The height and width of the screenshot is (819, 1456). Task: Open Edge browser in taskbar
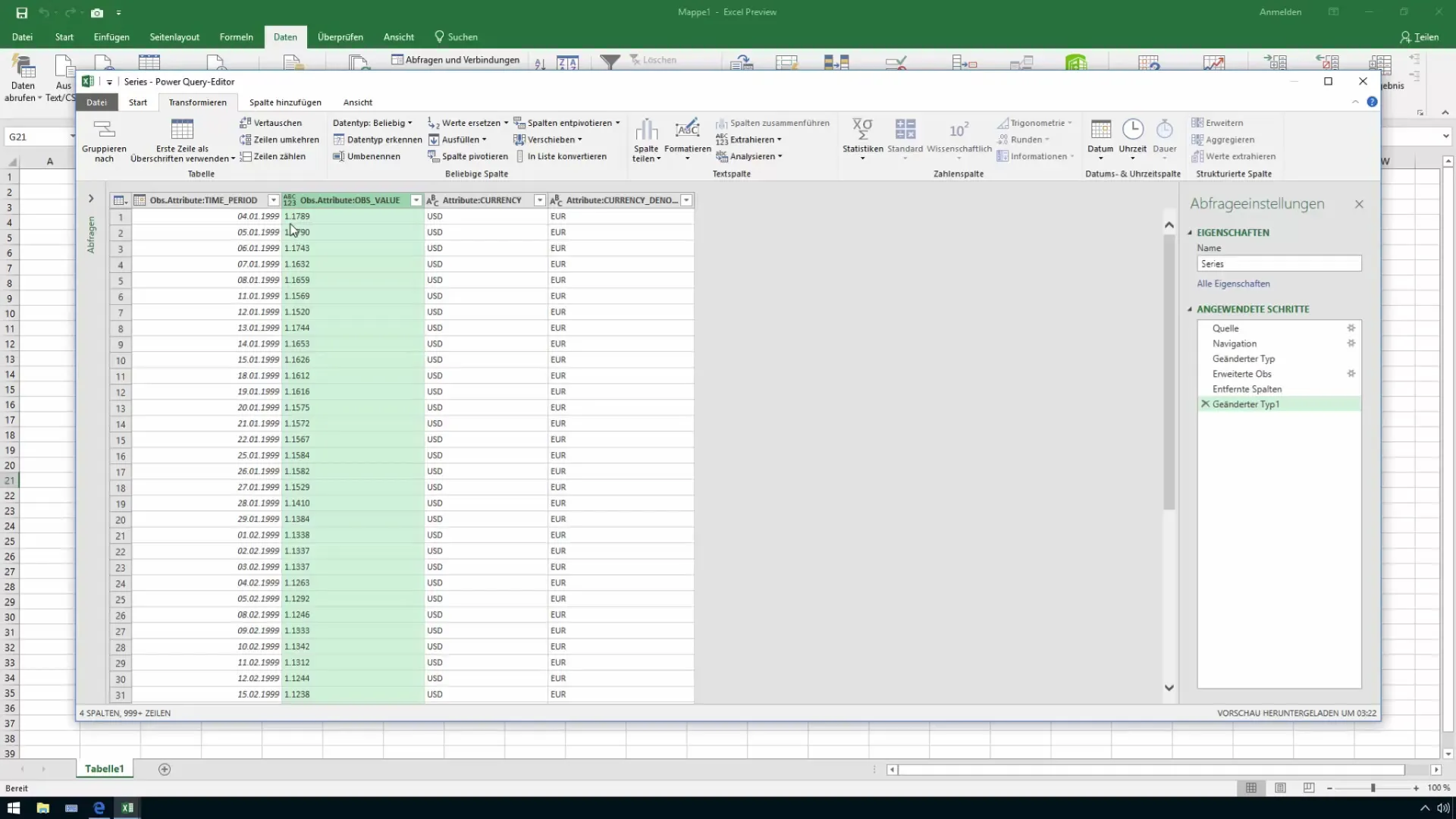99,808
